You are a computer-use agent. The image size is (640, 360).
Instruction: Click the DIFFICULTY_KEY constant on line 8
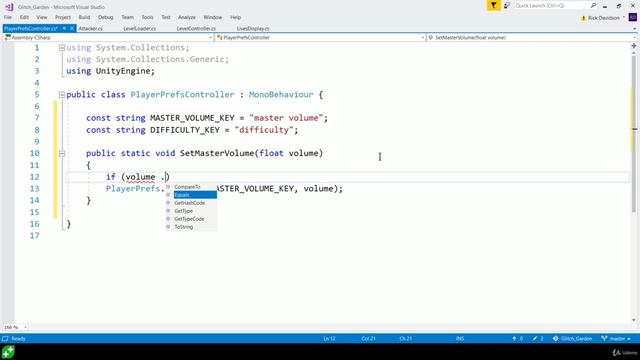click(185, 130)
